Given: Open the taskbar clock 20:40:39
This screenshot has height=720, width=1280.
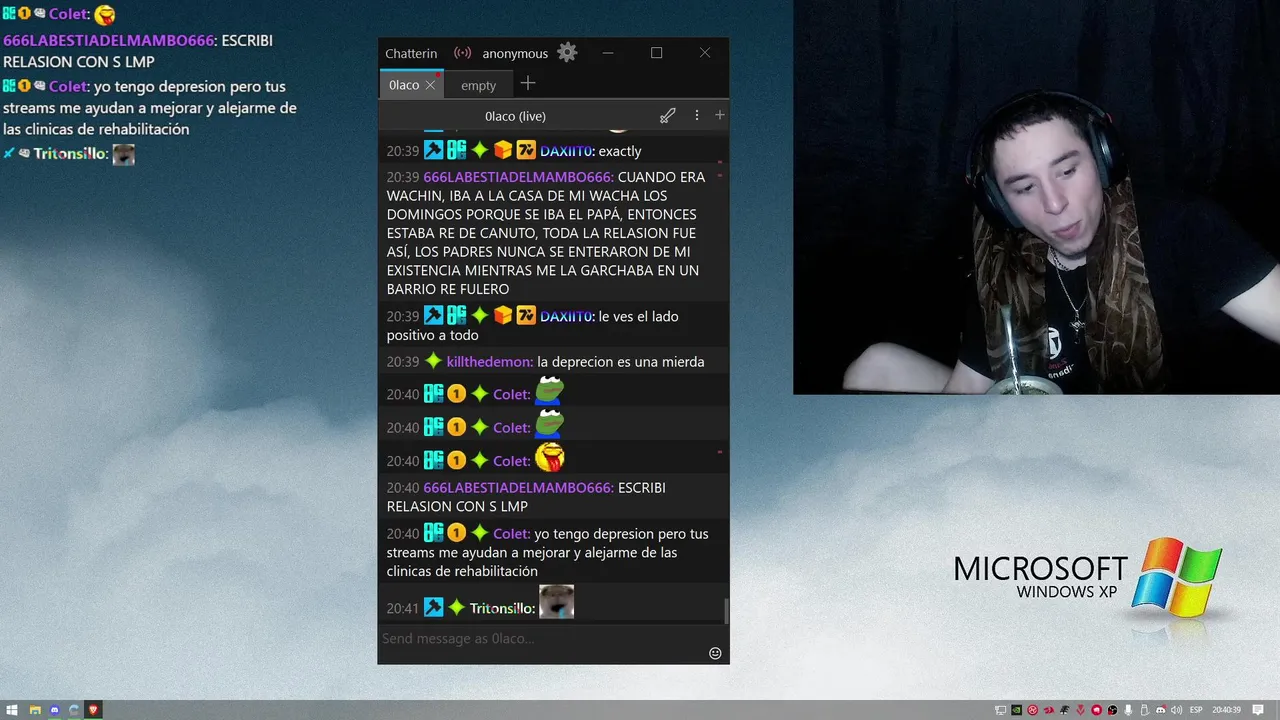Looking at the screenshot, I should tap(1226, 710).
